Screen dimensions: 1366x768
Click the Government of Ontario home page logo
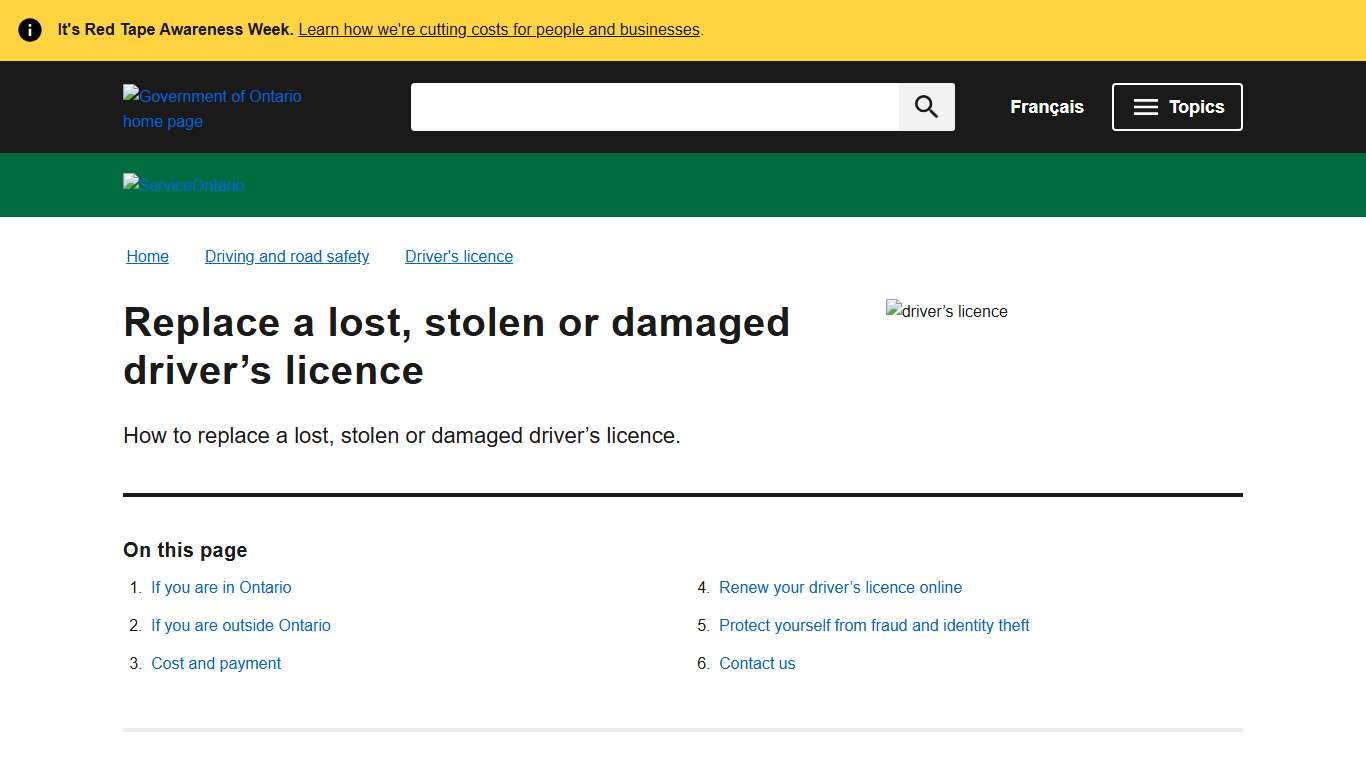pos(212,107)
